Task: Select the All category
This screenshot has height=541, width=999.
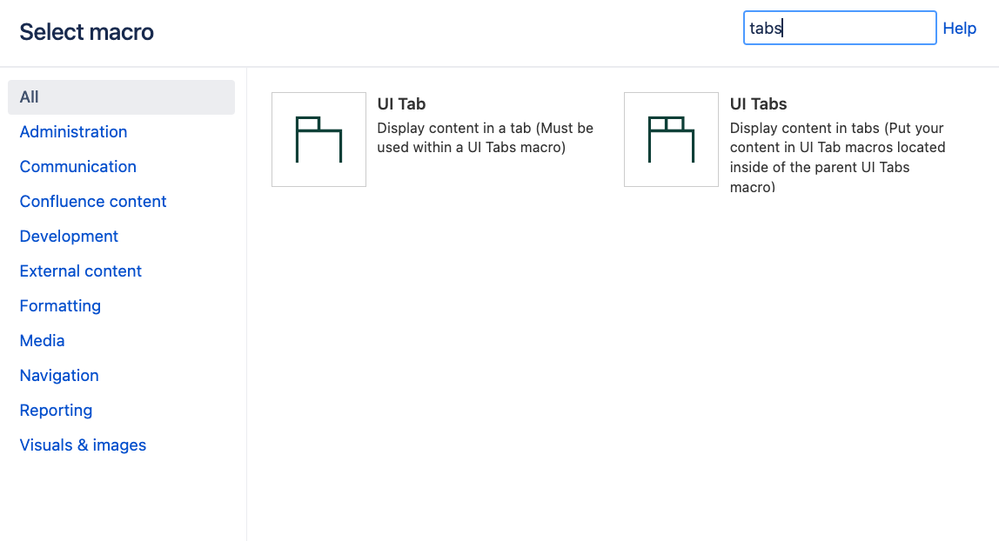Action: [x=121, y=97]
